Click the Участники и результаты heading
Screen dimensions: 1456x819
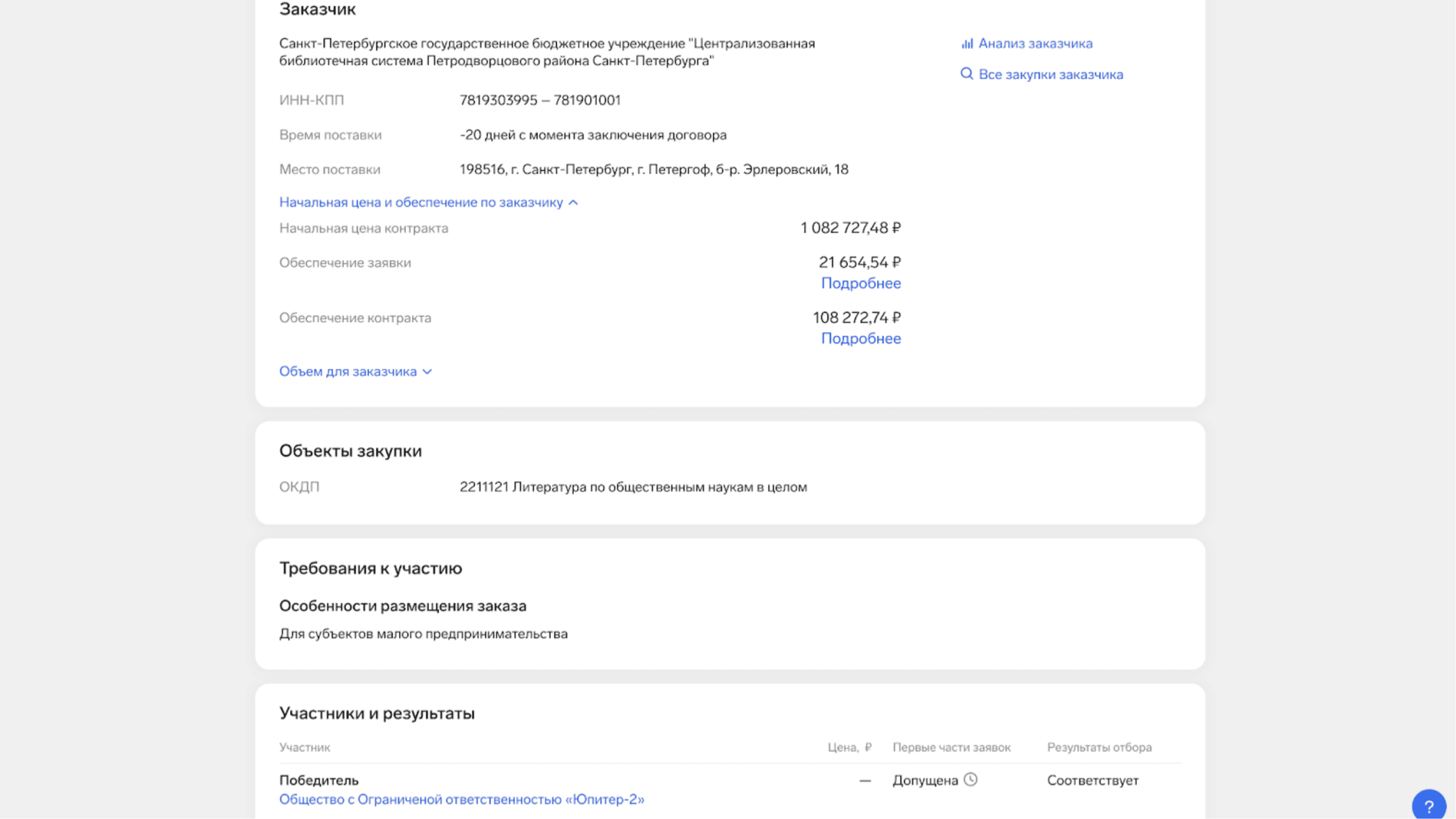coord(377,714)
